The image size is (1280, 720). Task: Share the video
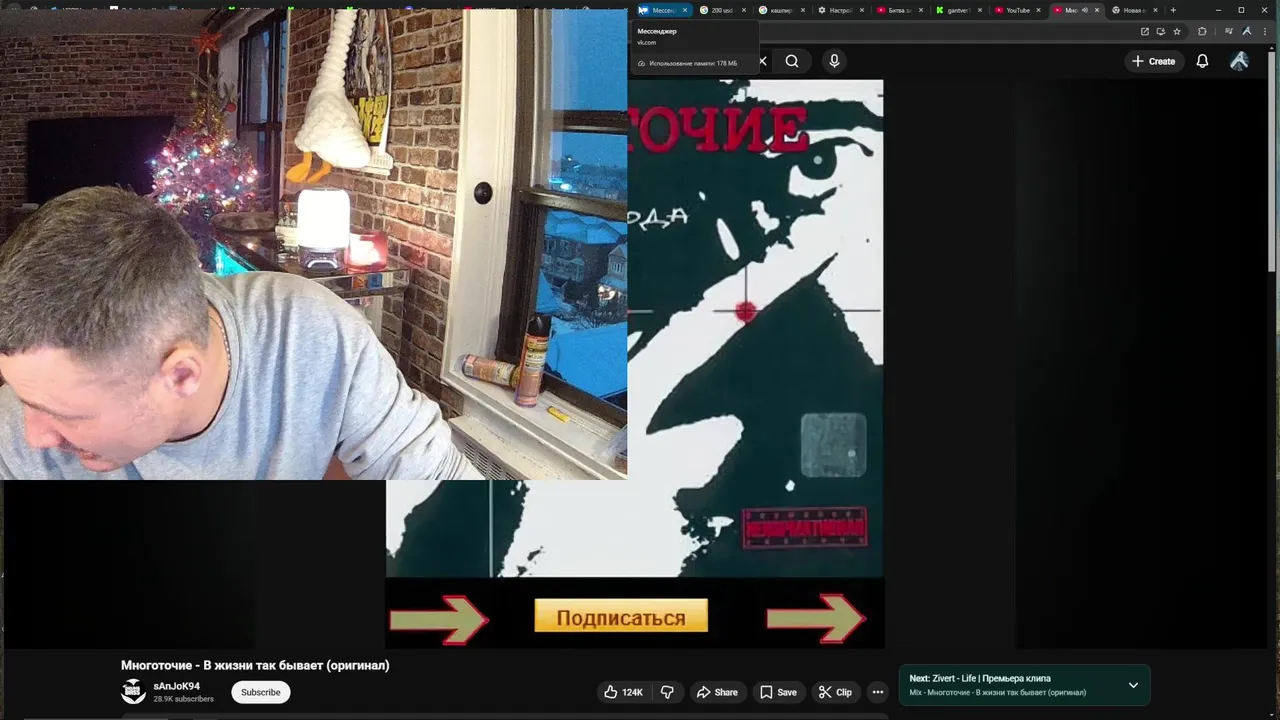tap(717, 692)
